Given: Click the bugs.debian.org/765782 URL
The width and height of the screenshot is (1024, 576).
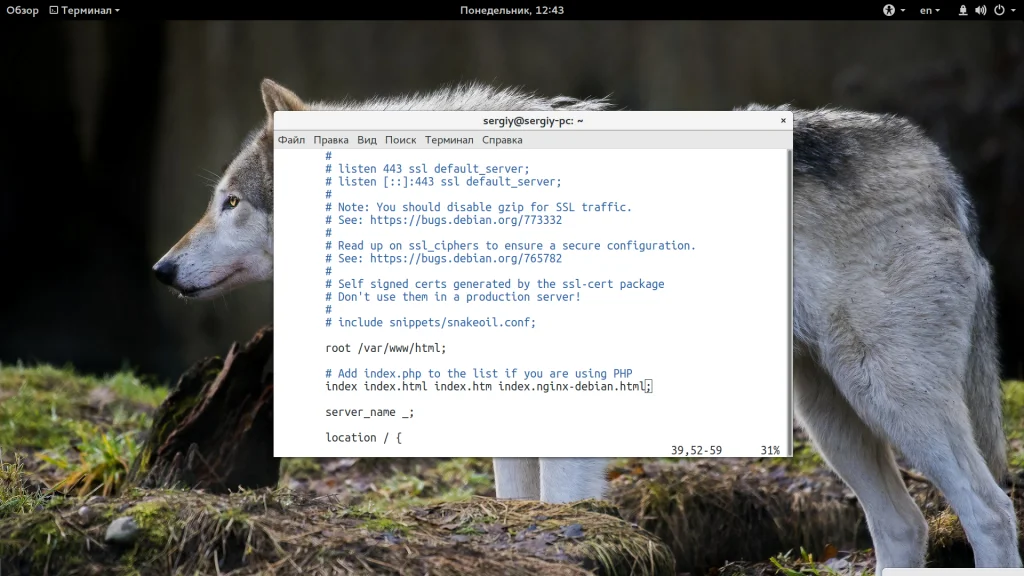Looking at the screenshot, I should (x=466, y=259).
